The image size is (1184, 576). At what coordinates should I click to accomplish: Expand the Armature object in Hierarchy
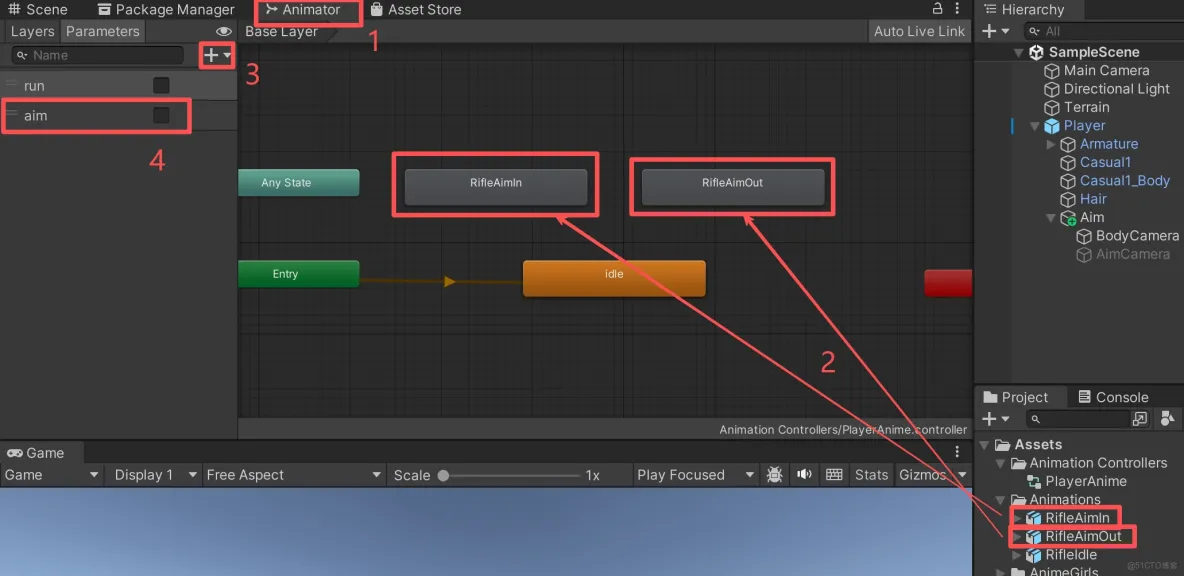tap(1050, 144)
